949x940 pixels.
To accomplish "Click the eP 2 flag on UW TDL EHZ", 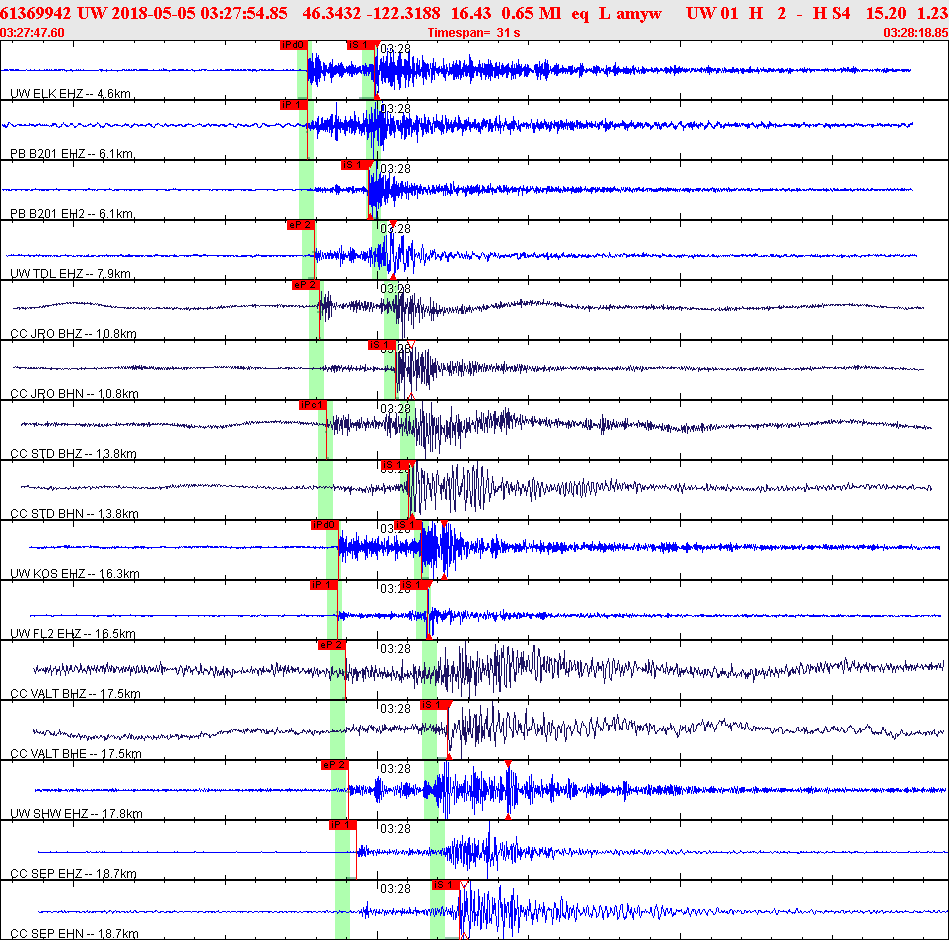I will coord(301,225).
